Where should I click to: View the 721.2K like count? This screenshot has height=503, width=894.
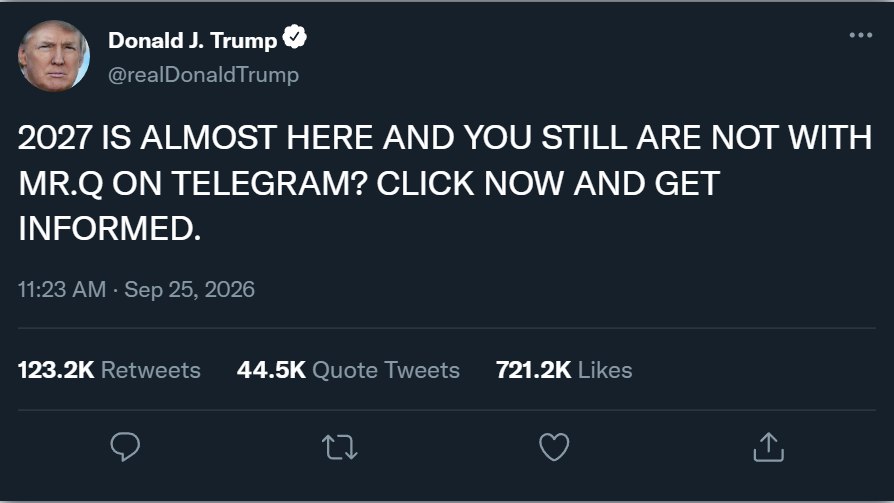click(533, 370)
